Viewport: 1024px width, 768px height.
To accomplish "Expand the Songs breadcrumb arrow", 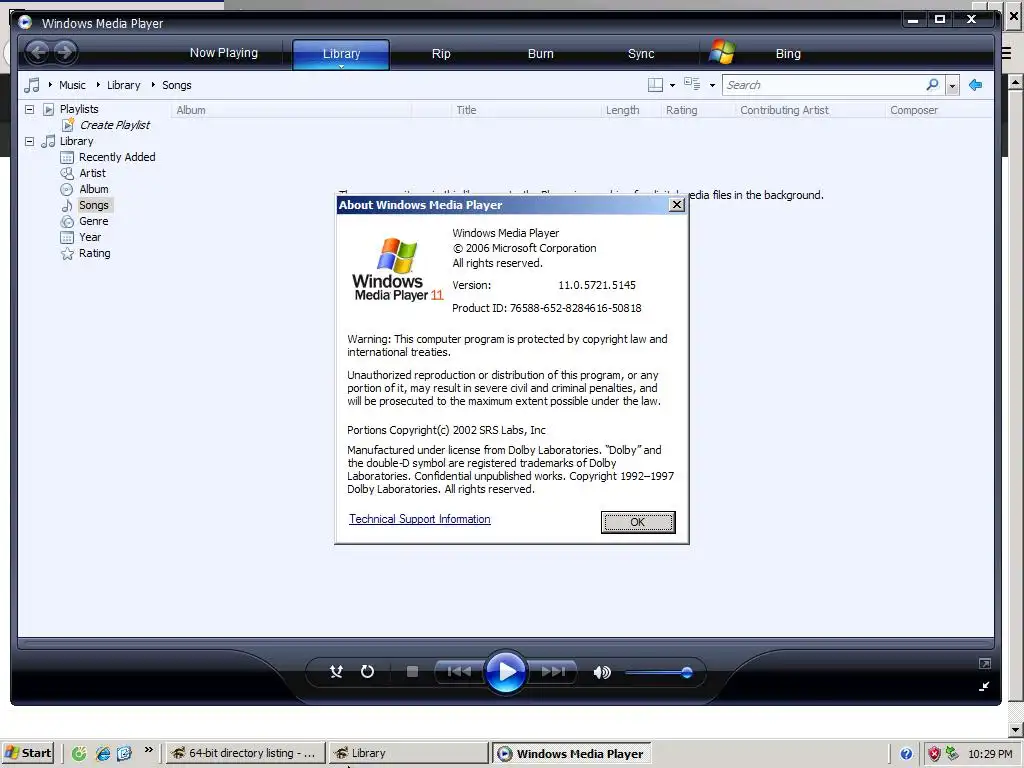I will tap(153, 84).
